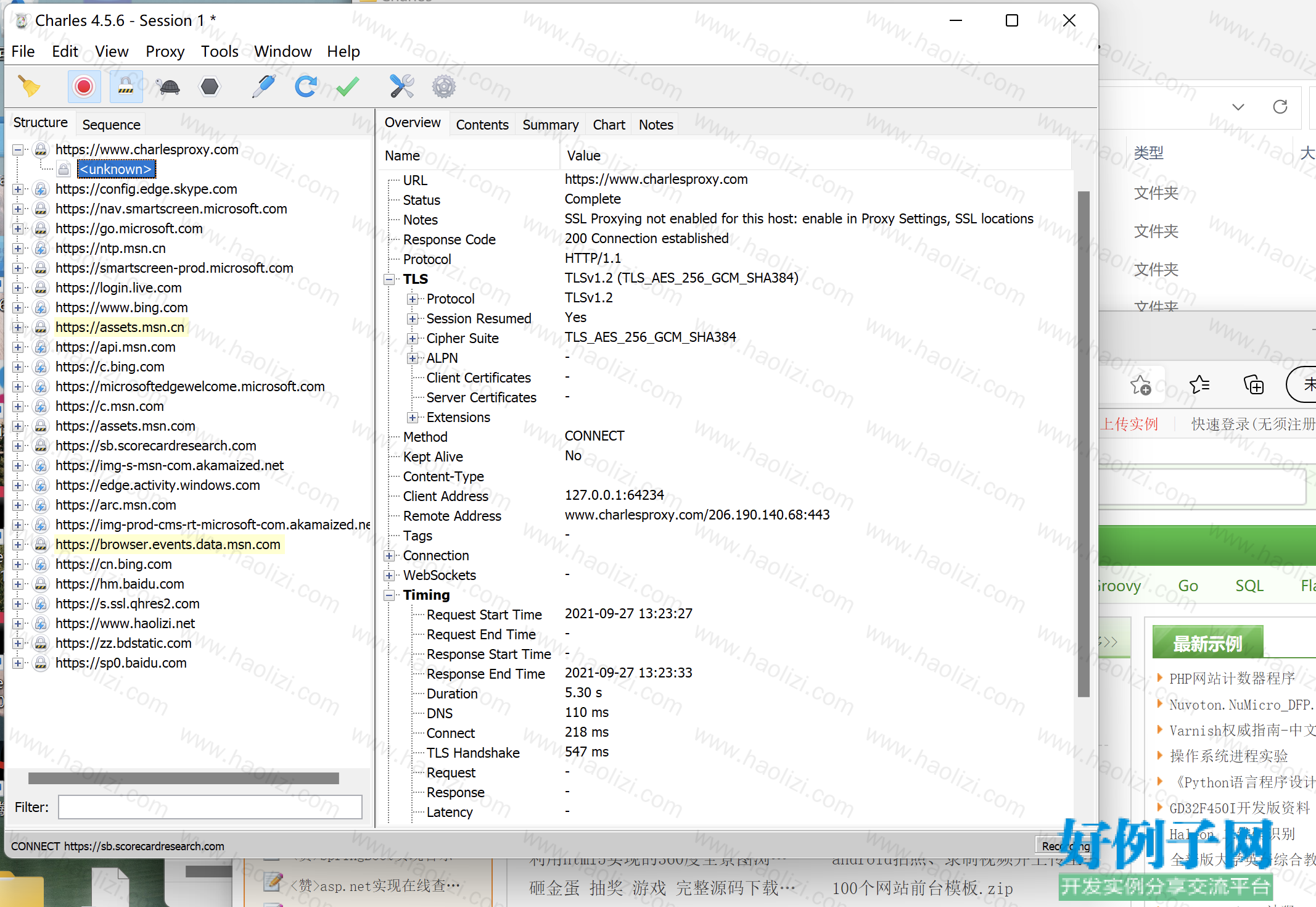Select https://www.haolizi.net host

pos(125,623)
